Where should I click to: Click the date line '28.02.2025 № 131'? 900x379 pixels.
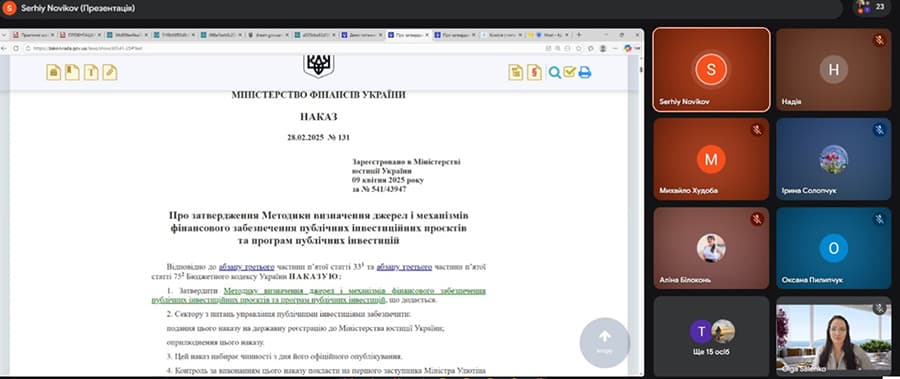[x=319, y=138]
